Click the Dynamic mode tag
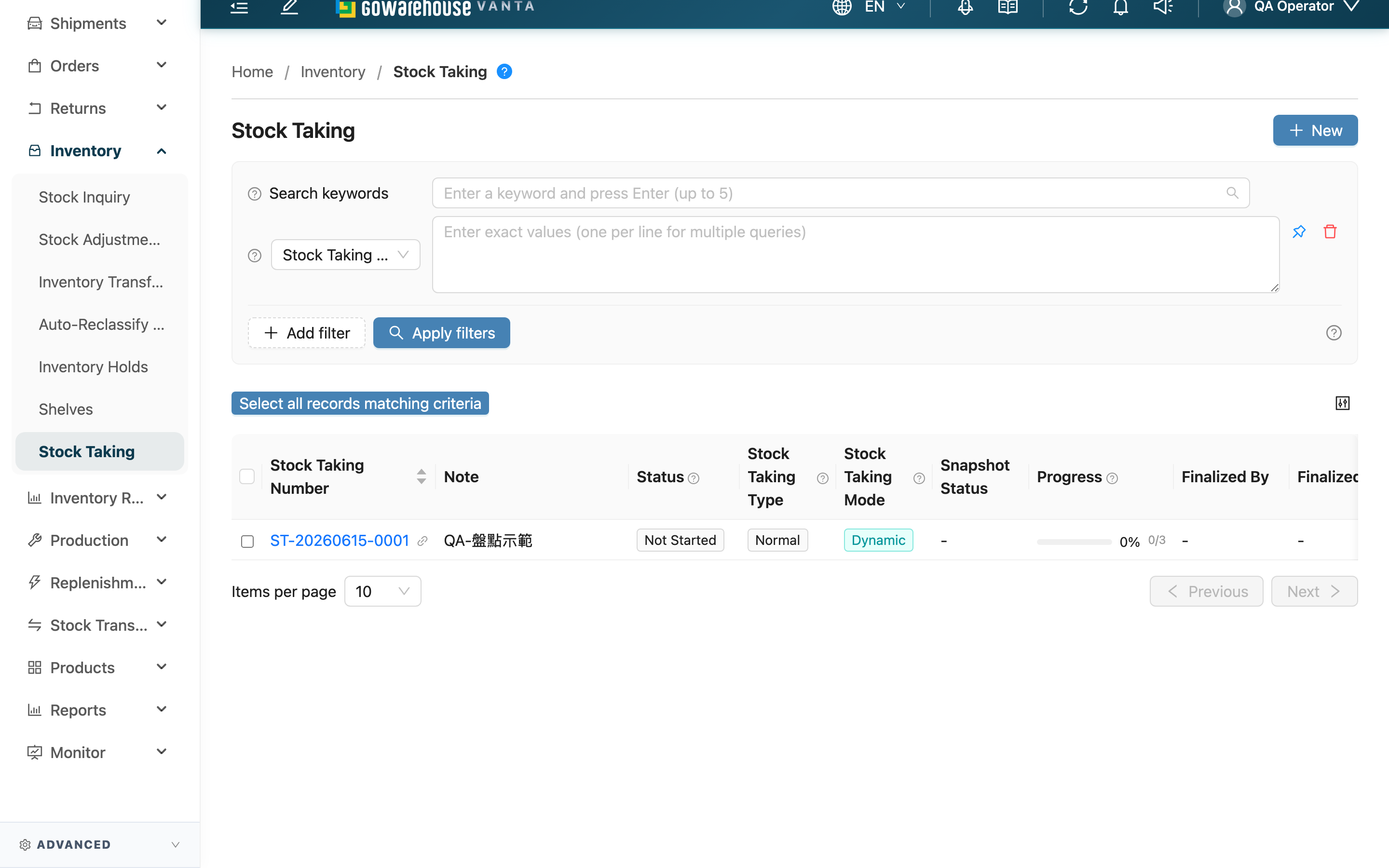This screenshot has width=1389, height=868. click(878, 540)
